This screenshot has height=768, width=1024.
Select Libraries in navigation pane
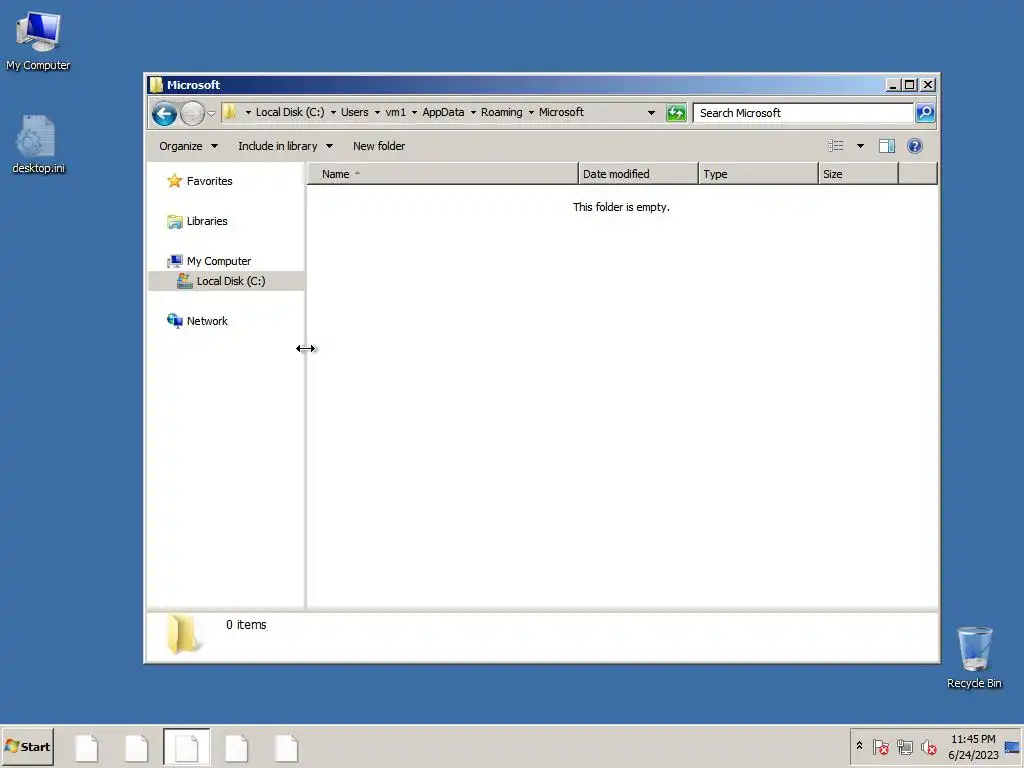pos(207,221)
